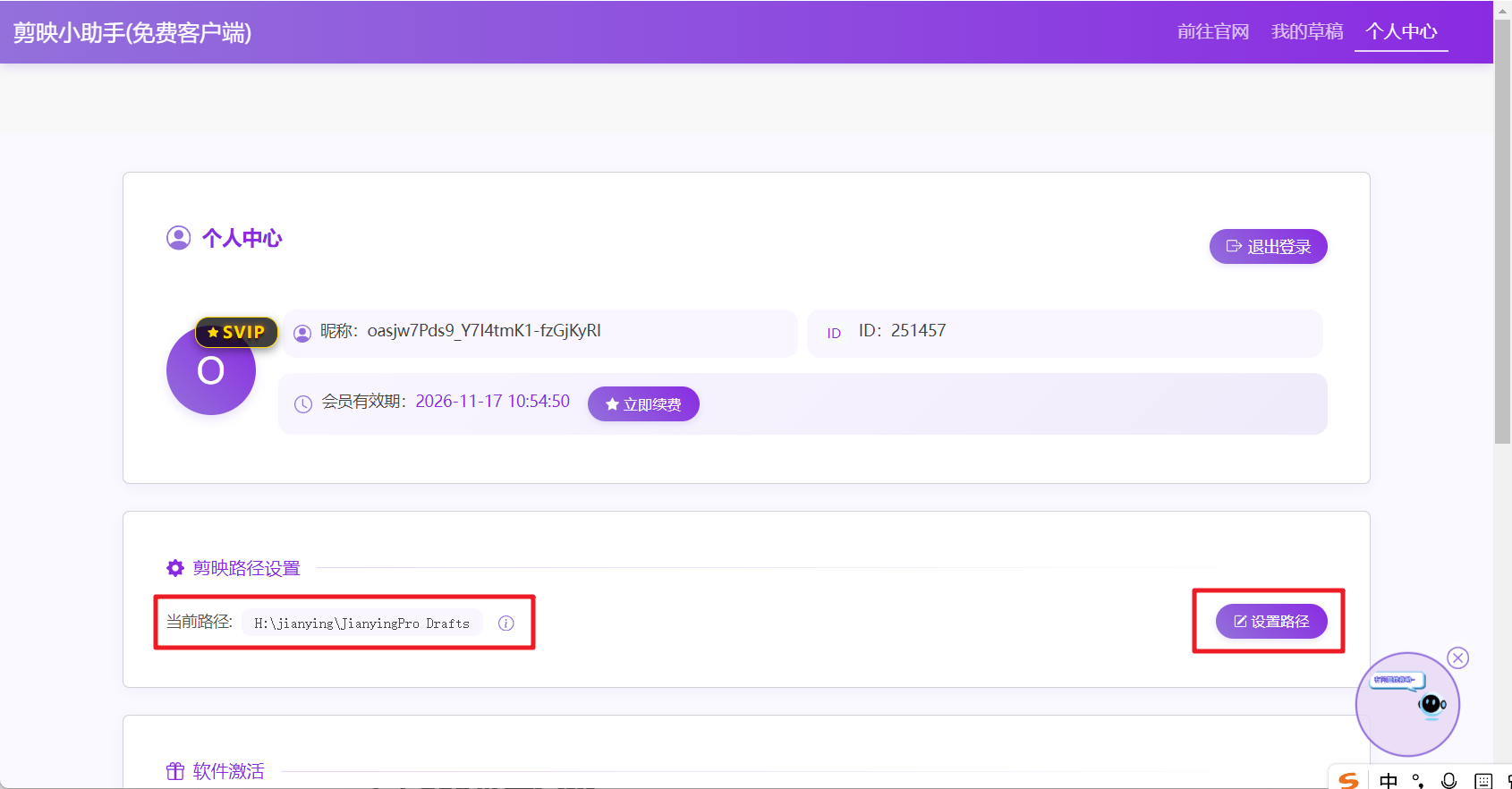Toggle Chinese/English input mode (中)

pyautogui.click(x=1388, y=780)
